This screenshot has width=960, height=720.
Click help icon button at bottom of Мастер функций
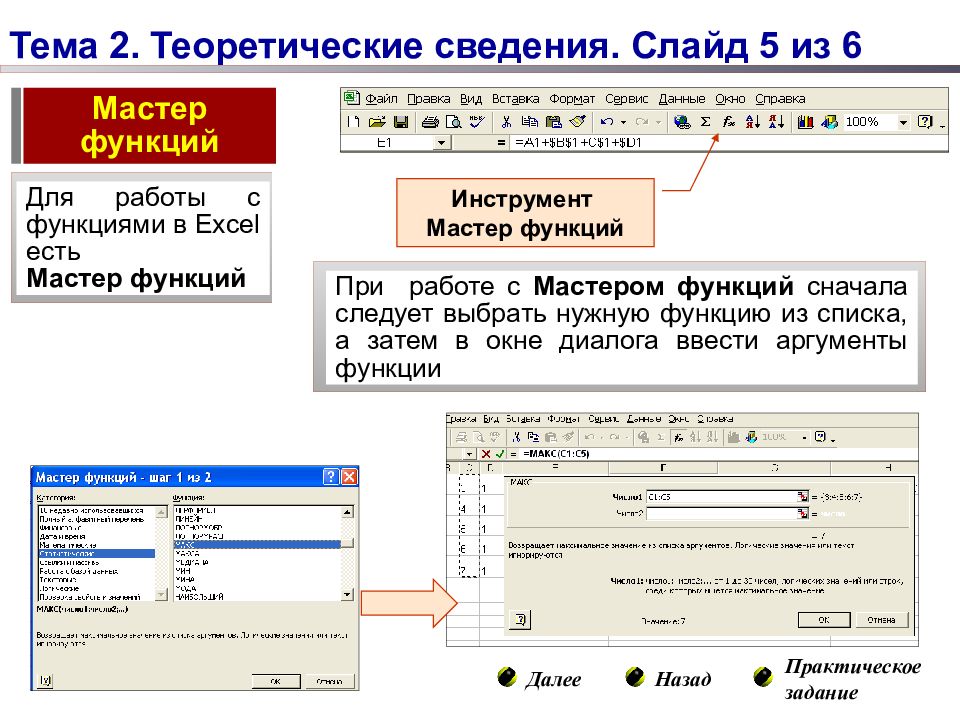pyautogui.click(x=45, y=680)
